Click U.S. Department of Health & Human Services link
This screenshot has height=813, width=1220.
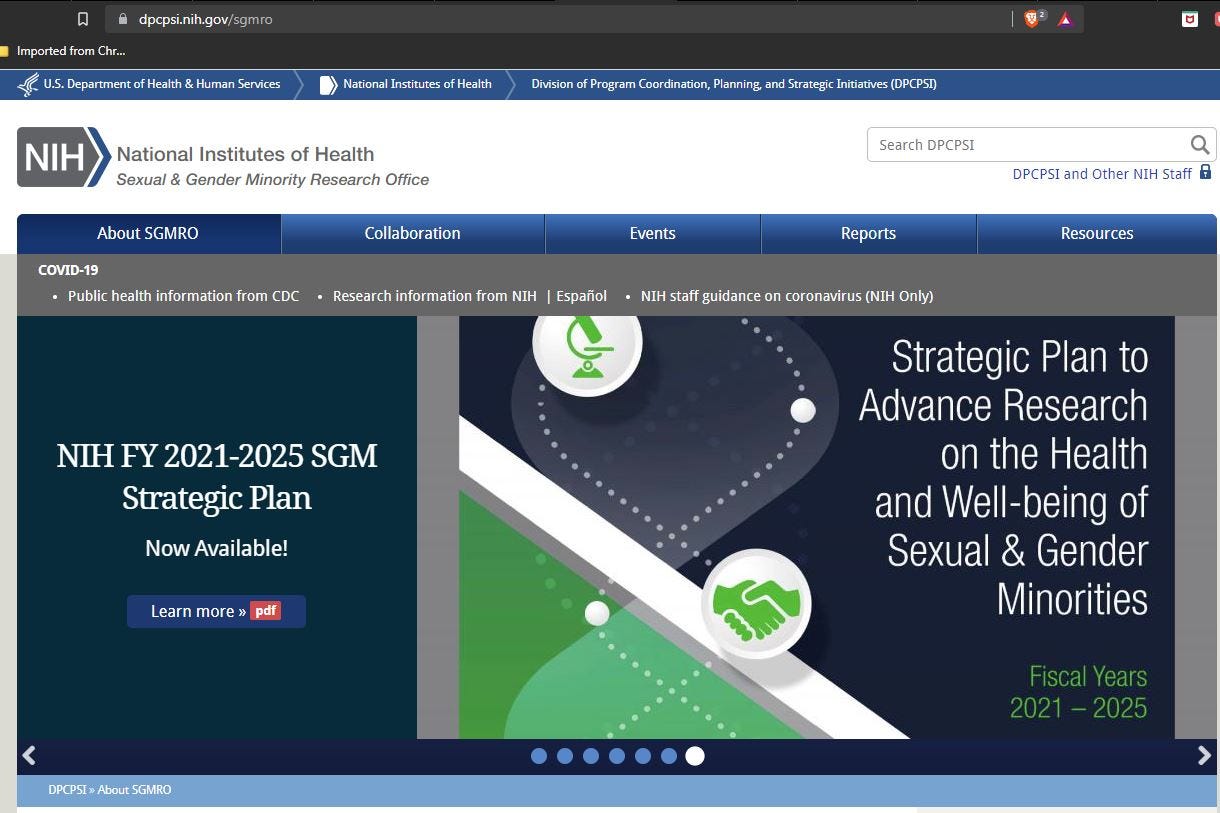point(162,84)
